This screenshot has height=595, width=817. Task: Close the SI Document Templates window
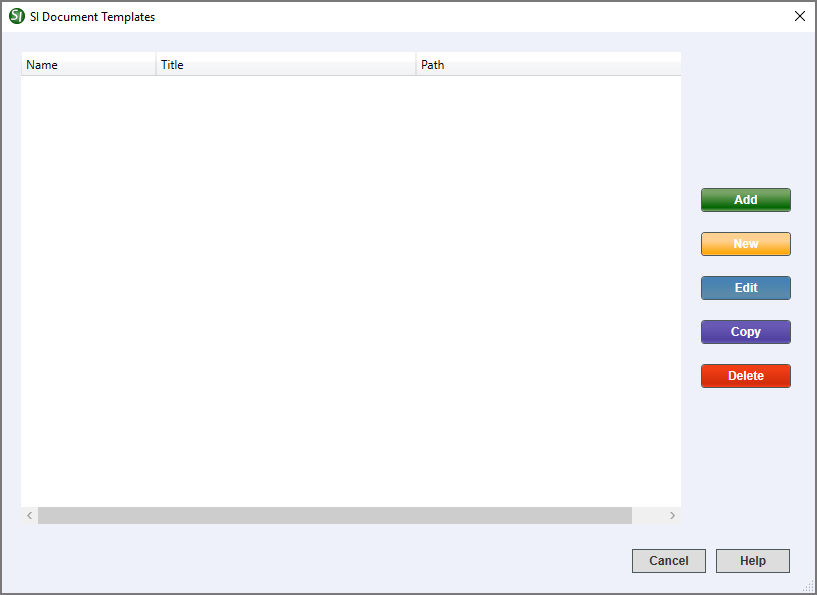pyautogui.click(x=800, y=16)
